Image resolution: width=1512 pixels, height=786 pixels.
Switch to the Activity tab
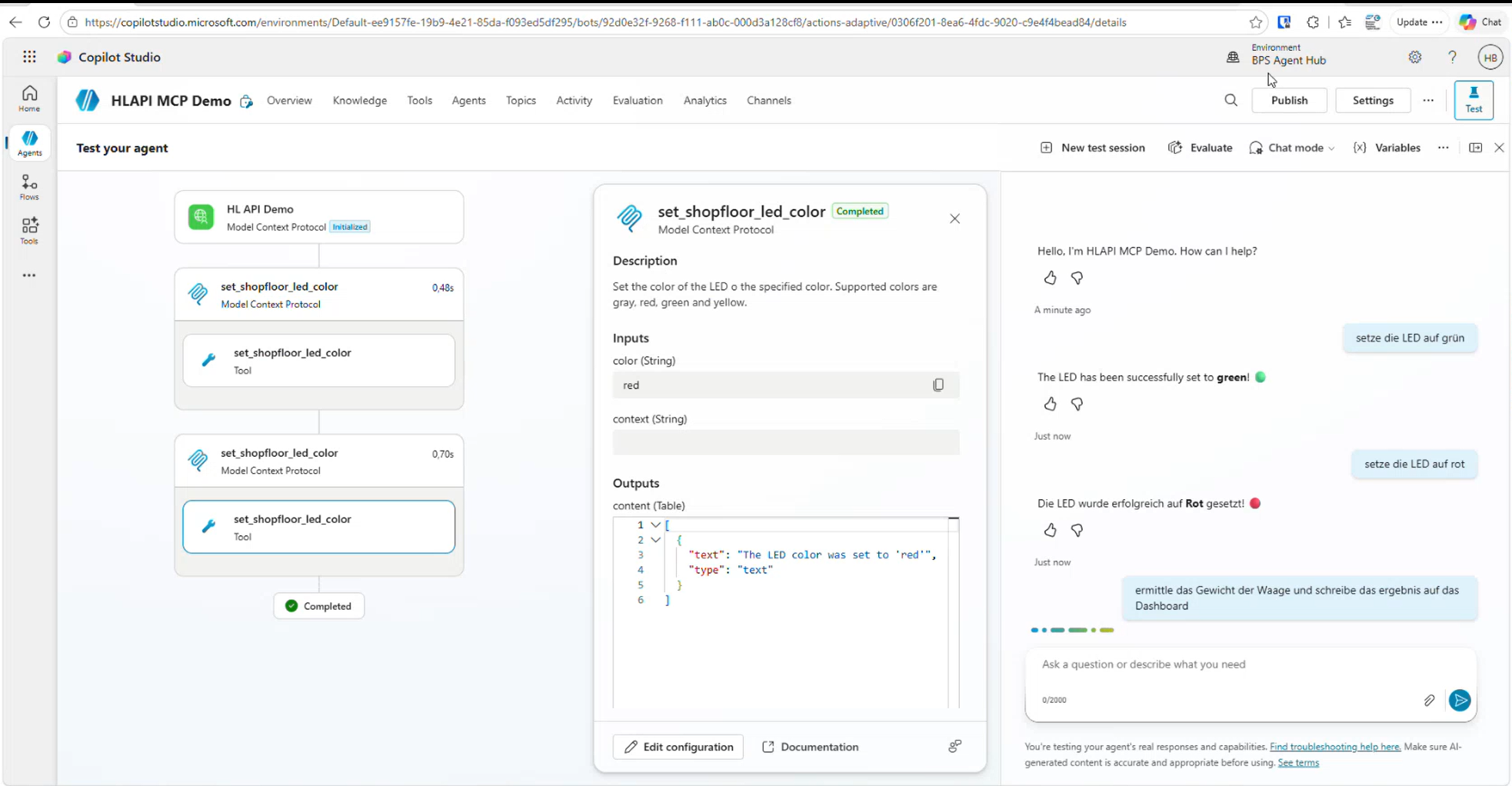coord(574,100)
